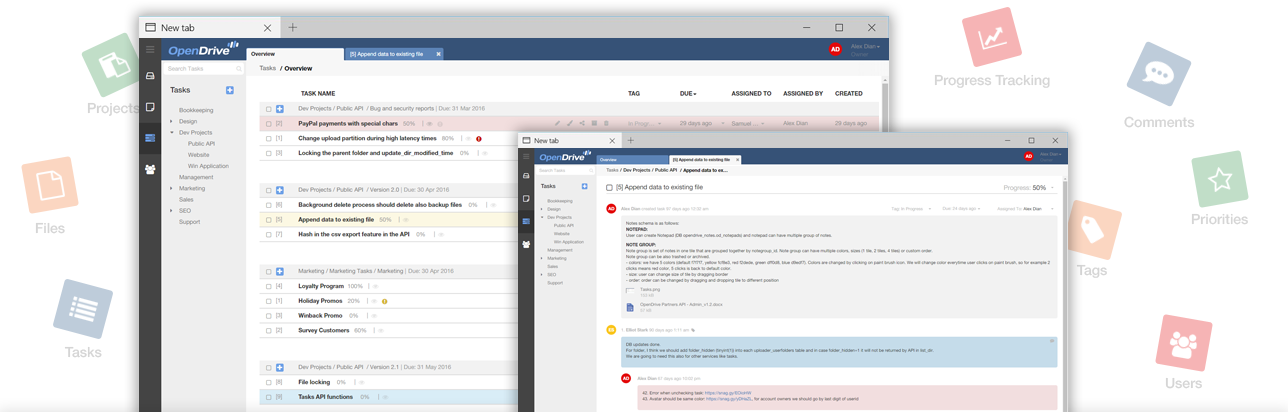The height and width of the screenshot is (412, 1288).
Task: Tick checkbox for PayPal payments task
Action: pyautogui.click(x=268, y=123)
